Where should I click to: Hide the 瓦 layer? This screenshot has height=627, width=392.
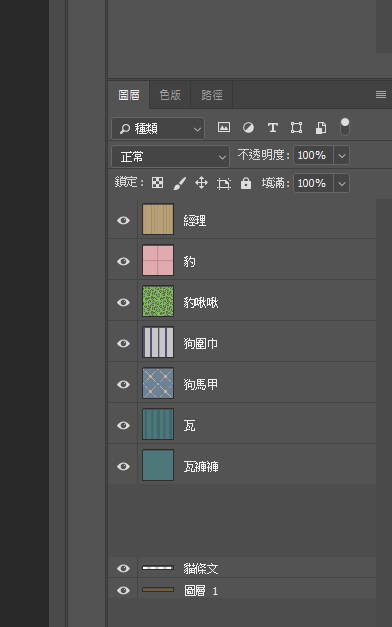(123, 425)
